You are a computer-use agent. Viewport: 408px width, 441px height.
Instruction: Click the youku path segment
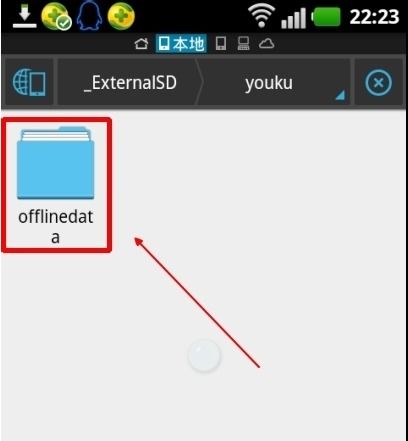[269, 83]
